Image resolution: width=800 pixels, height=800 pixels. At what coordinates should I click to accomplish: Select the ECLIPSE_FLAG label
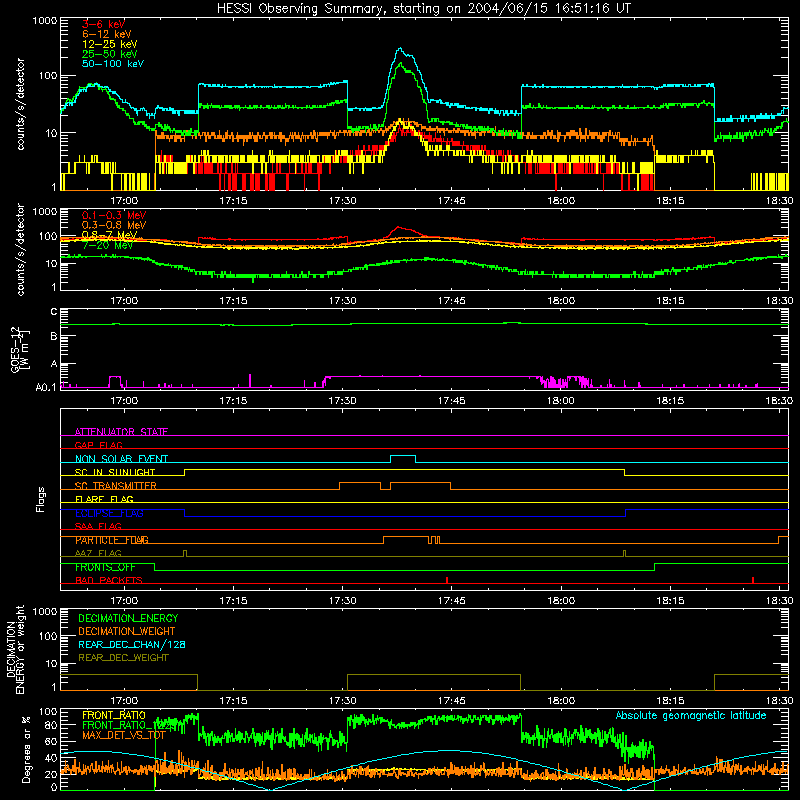pyautogui.click(x=109, y=513)
